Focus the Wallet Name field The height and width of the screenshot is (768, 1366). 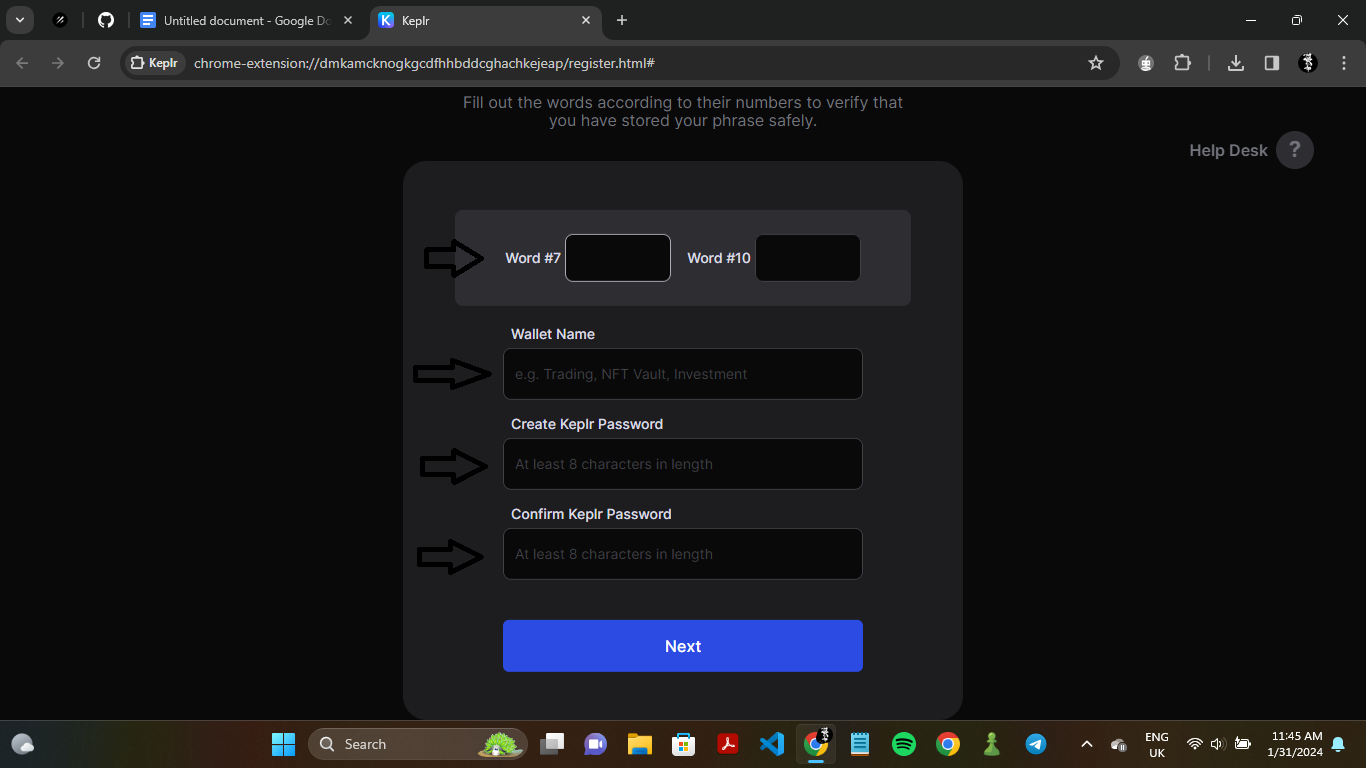[683, 374]
